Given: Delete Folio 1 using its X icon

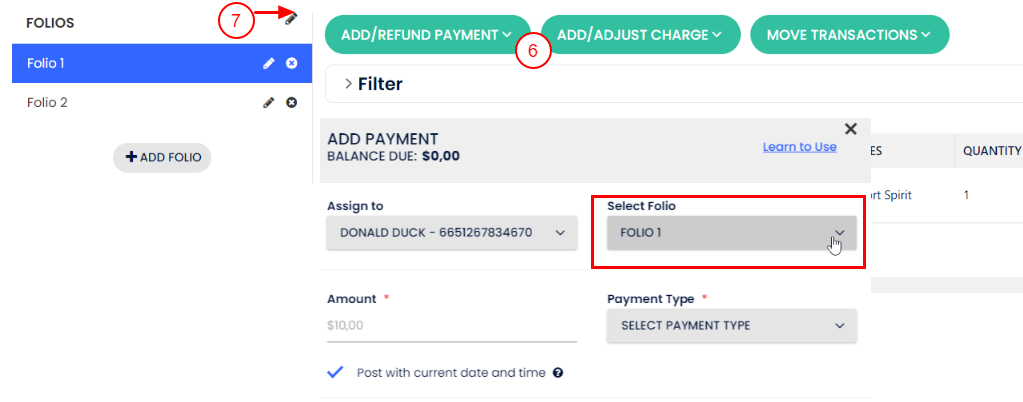Looking at the screenshot, I should (x=291, y=63).
